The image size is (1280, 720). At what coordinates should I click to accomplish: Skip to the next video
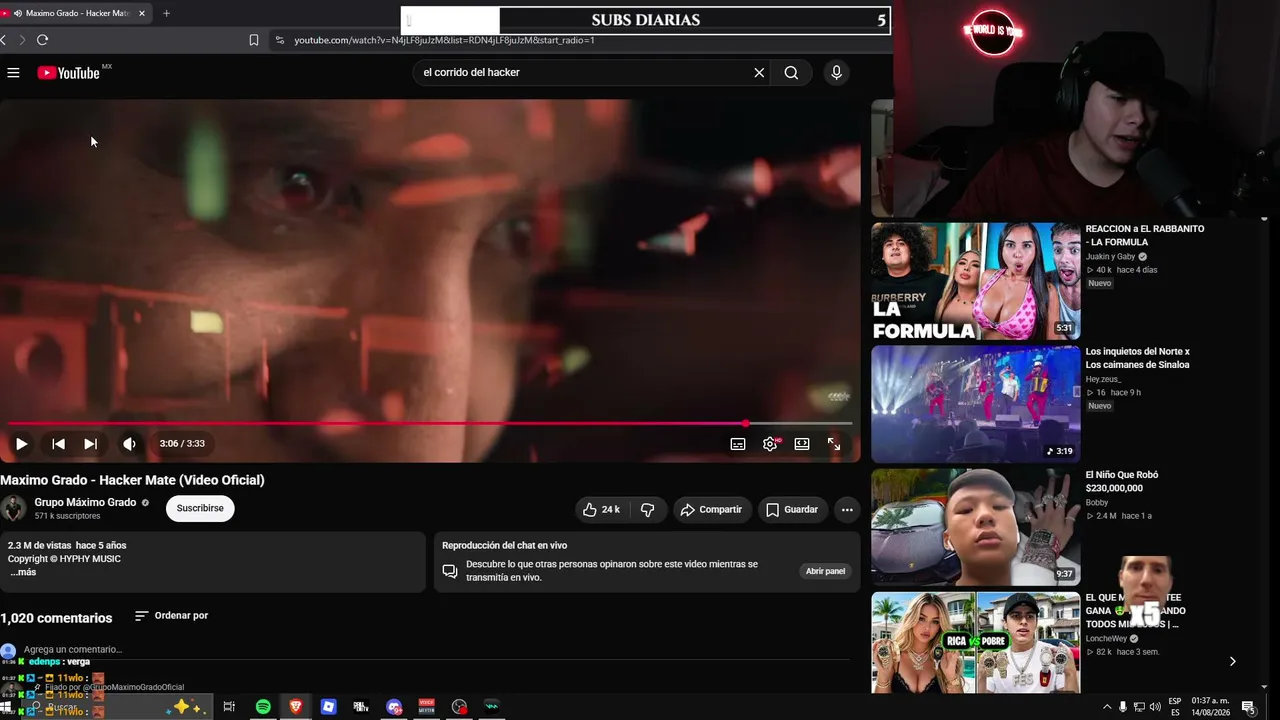click(x=90, y=444)
